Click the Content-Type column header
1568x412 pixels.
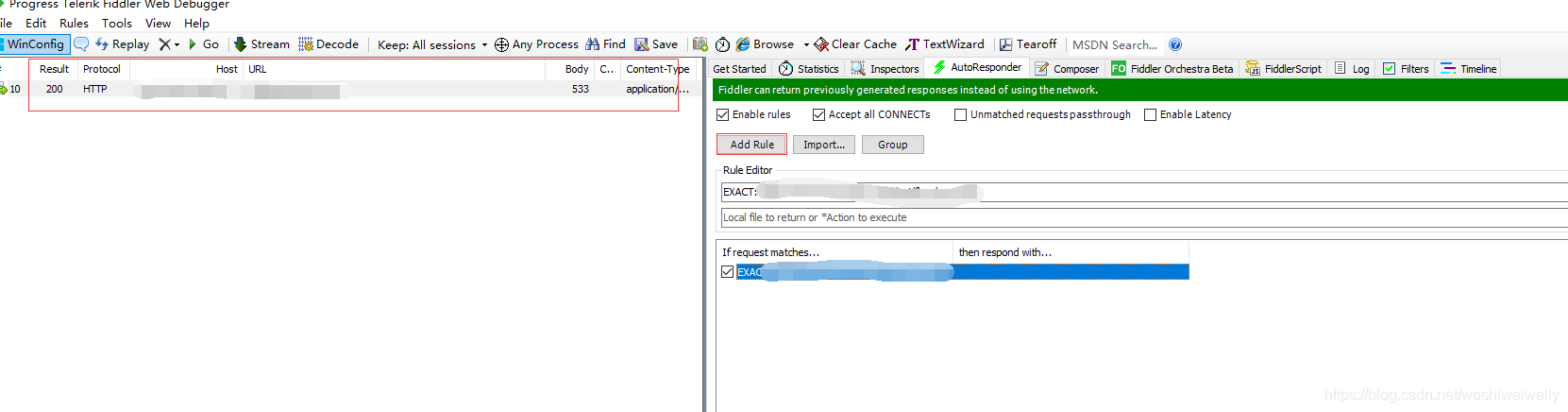657,69
